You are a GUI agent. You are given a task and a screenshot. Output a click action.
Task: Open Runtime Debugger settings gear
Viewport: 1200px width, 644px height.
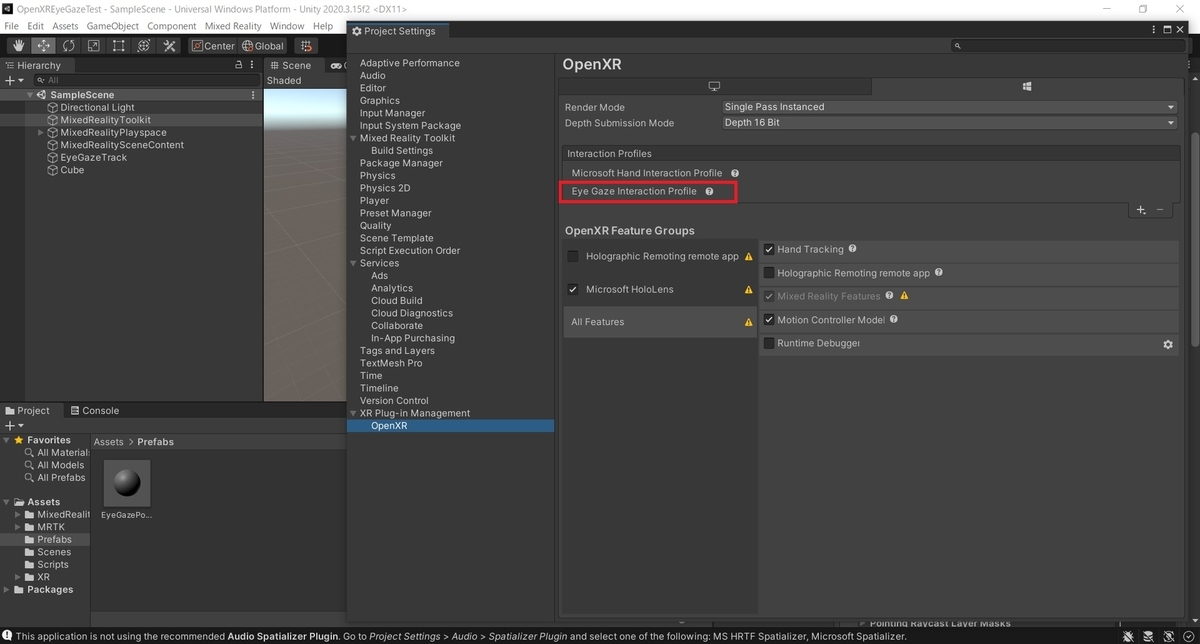coord(1167,344)
